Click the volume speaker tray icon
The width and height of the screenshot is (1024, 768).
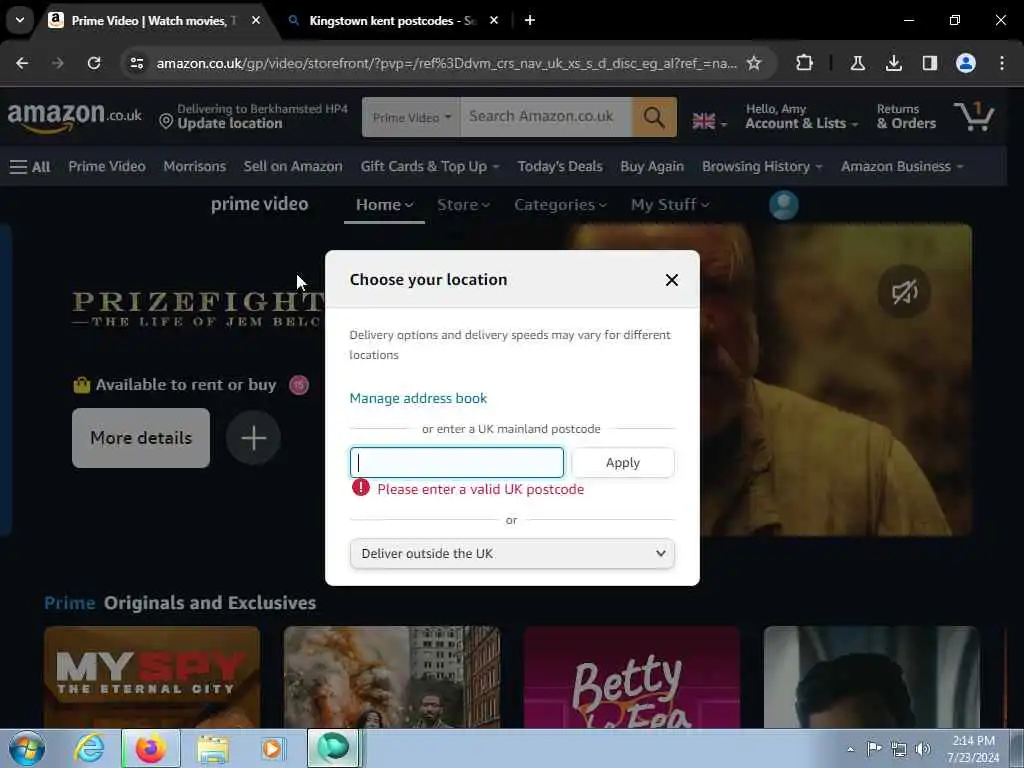pyautogui.click(x=923, y=749)
